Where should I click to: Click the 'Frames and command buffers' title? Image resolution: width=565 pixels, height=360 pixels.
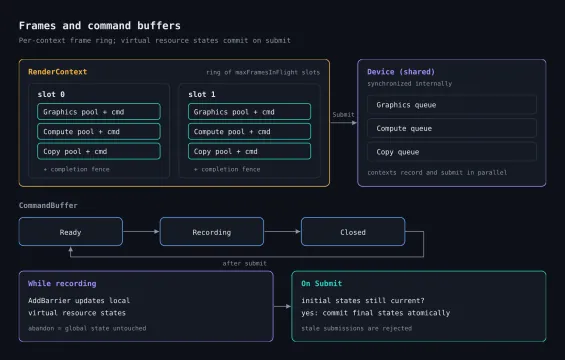point(100,26)
